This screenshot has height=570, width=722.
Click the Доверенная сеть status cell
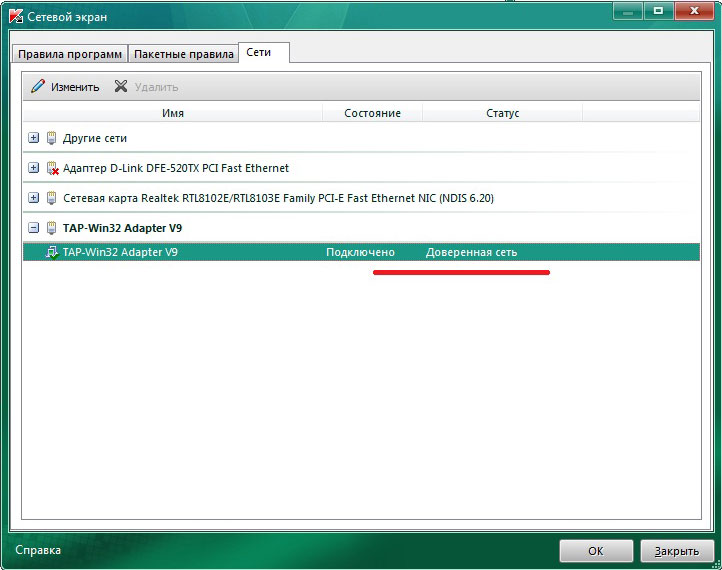(x=471, y=252)
